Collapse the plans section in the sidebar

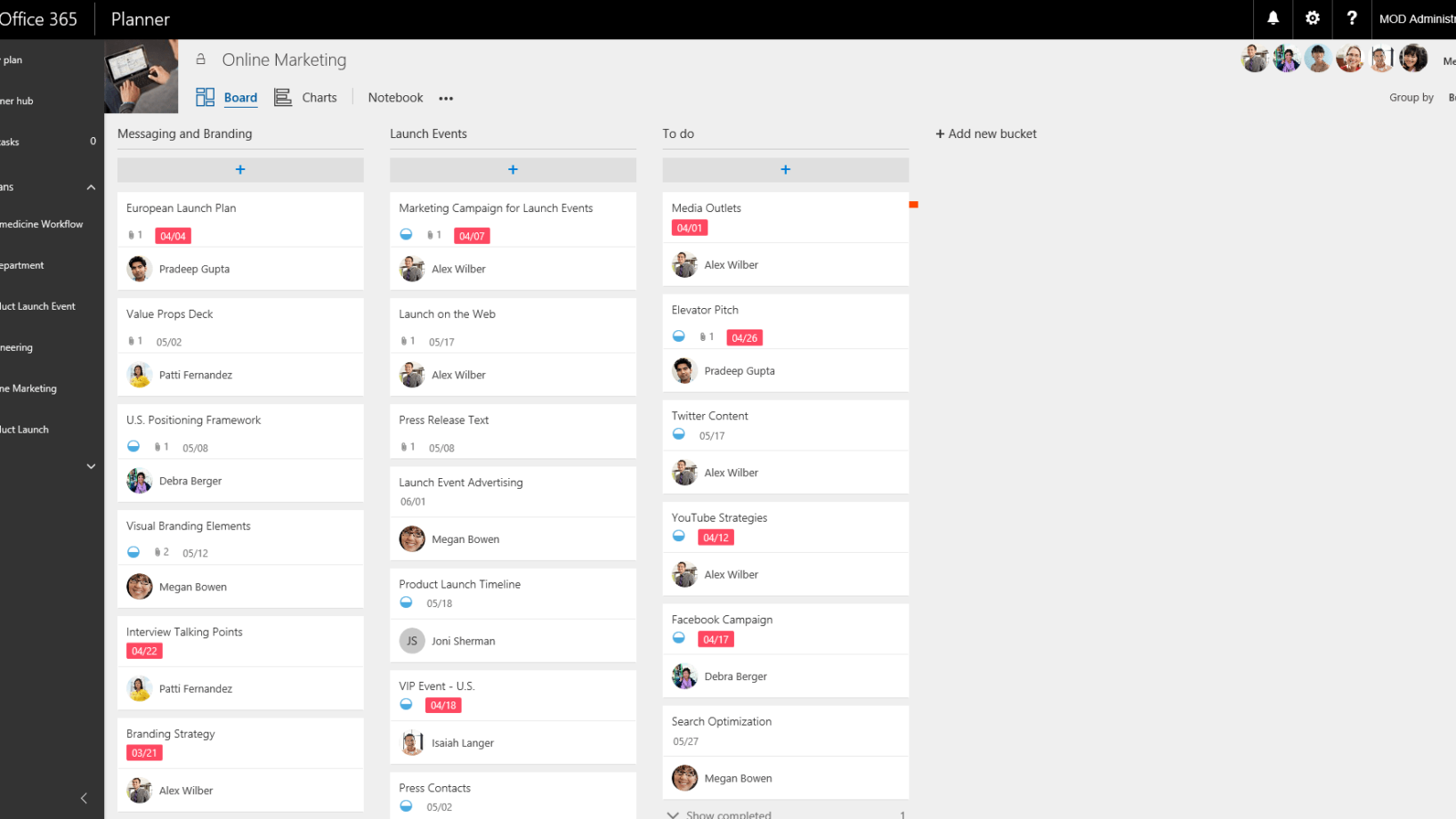[x=91, y=187]
